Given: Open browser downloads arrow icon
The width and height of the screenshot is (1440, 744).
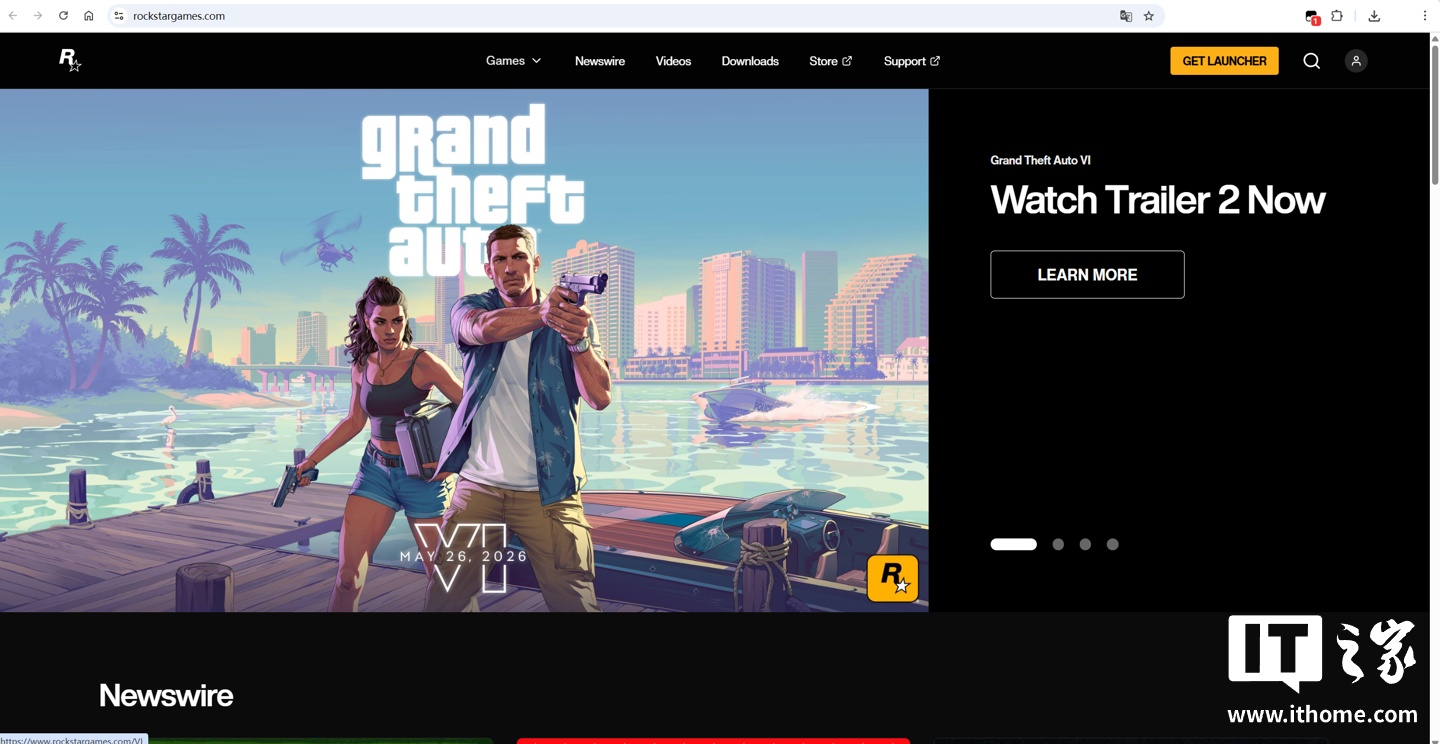Looking at the screenshot, I should [x=1374, y=16].
